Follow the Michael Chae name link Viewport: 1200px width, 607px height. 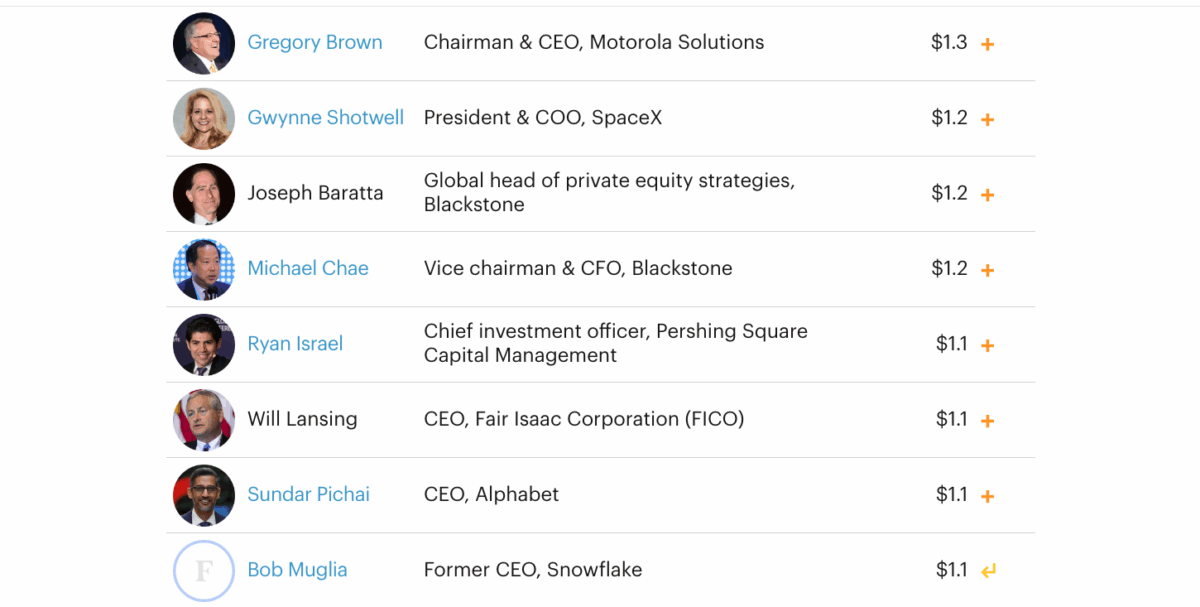pos(308,268)
